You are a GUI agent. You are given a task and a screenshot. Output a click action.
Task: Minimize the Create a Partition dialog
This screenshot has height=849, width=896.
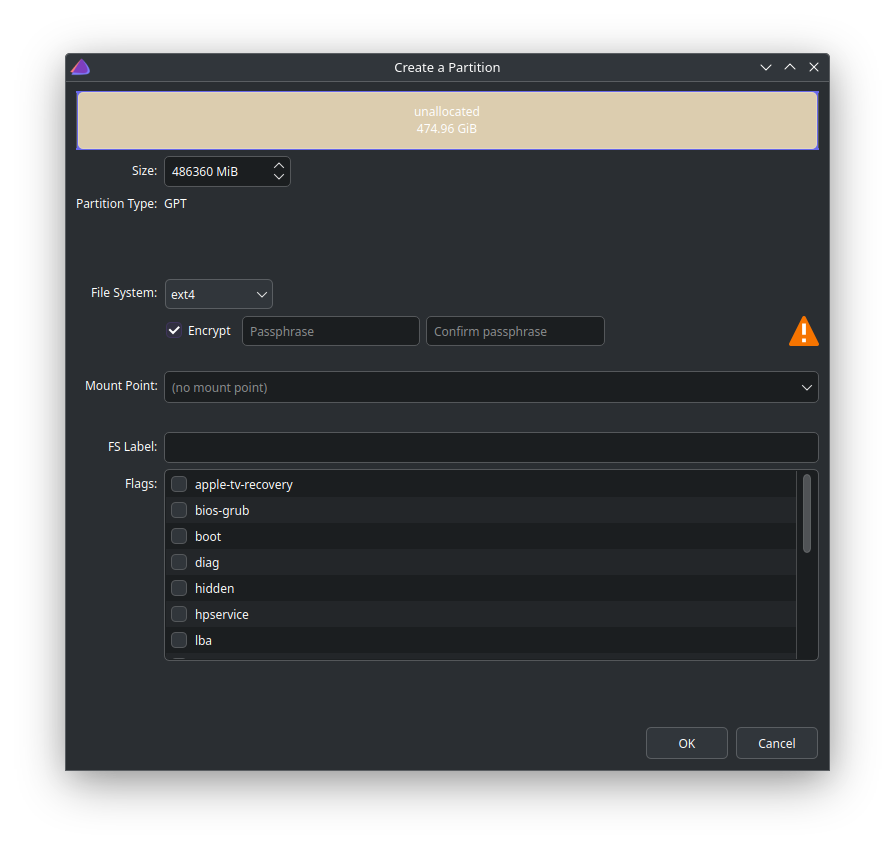766,67
